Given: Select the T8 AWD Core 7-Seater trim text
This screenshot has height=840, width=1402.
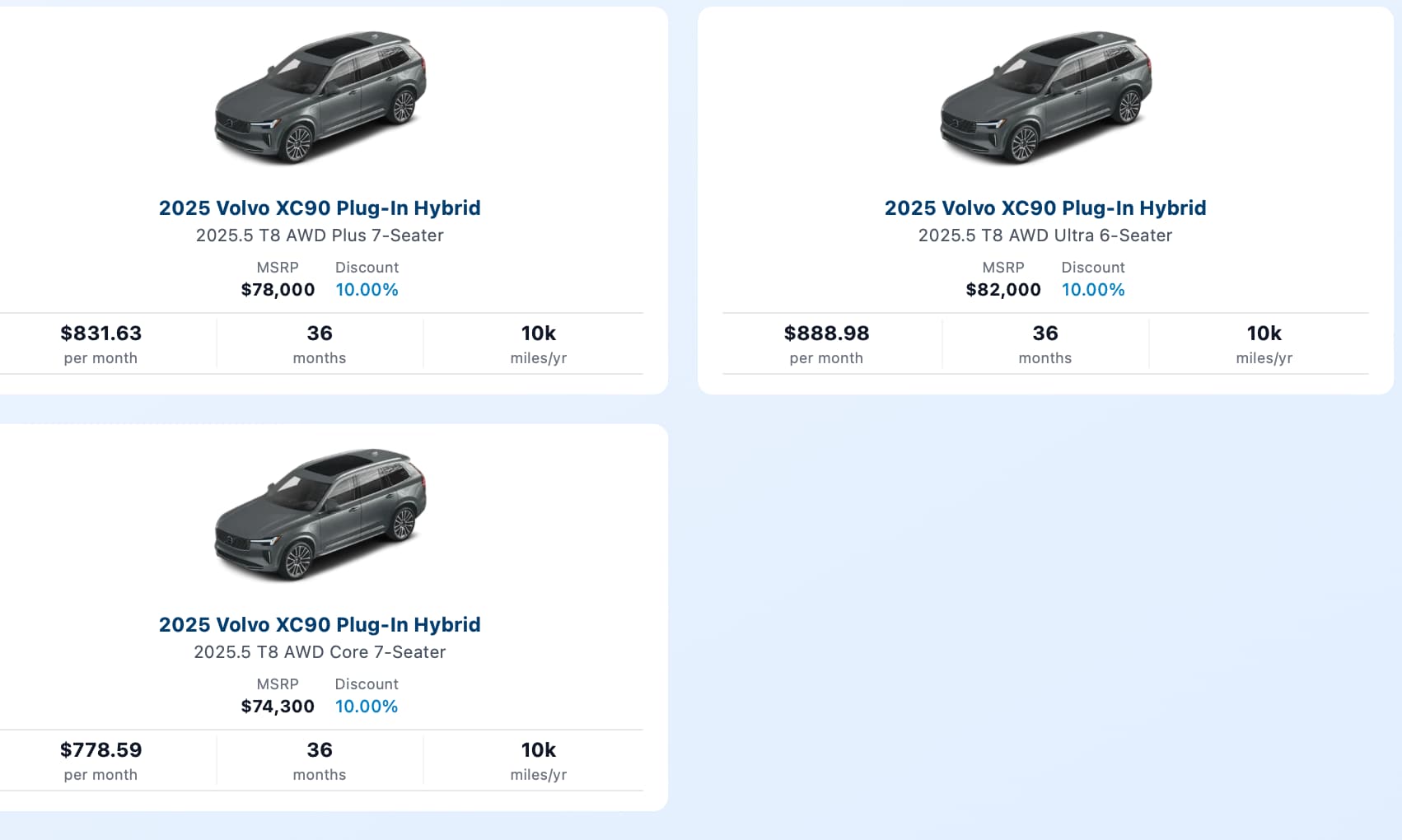Looking at the screenshot, I should [320, 652].
